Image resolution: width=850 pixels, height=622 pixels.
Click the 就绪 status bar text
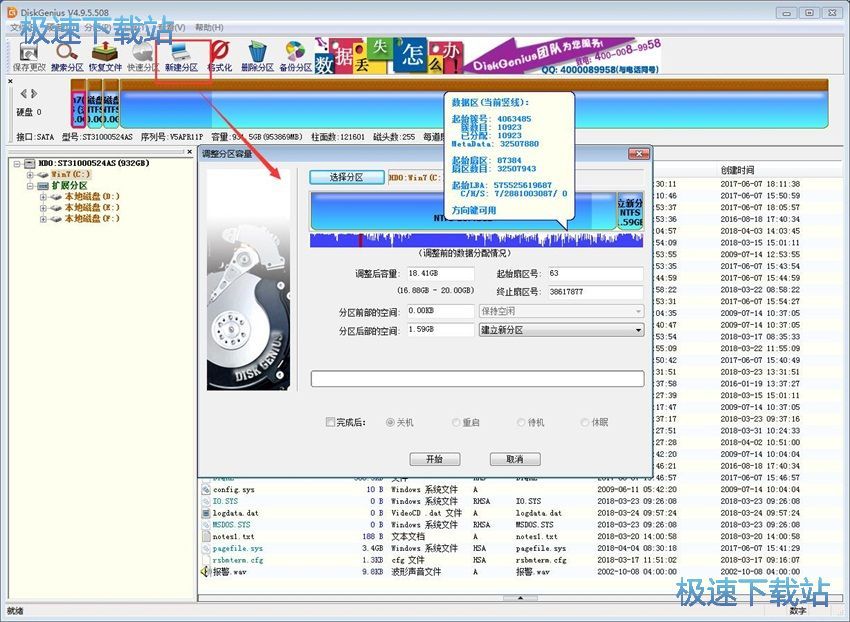(15, 611)
